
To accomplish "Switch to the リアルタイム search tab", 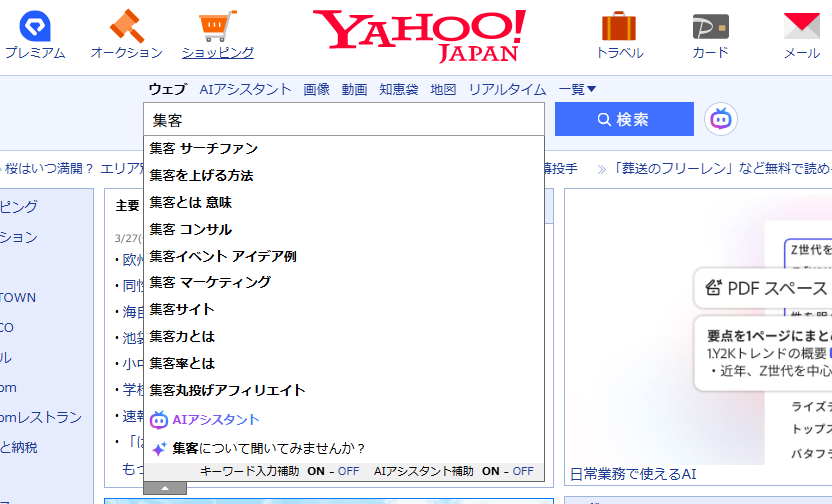I will [x=507, y=89].
